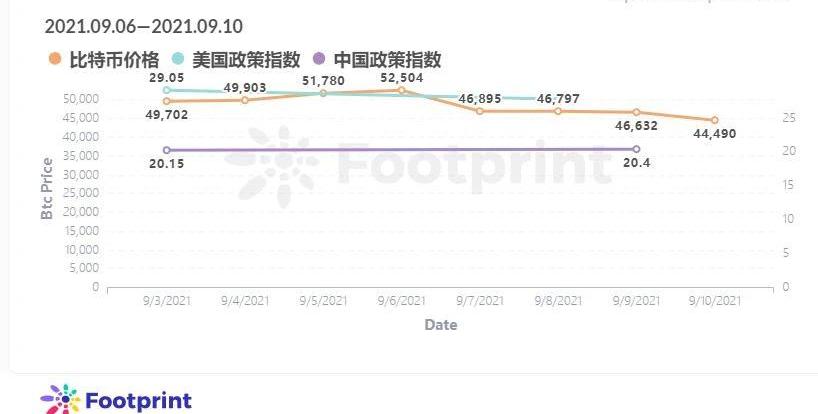
Task: Click the 中国政策指数 legend label
Action: (388, 59)
